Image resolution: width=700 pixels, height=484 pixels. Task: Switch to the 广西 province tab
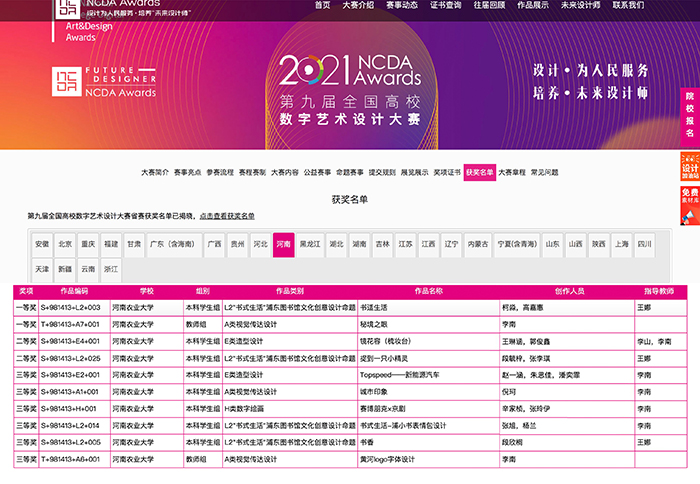click(215, 244)
